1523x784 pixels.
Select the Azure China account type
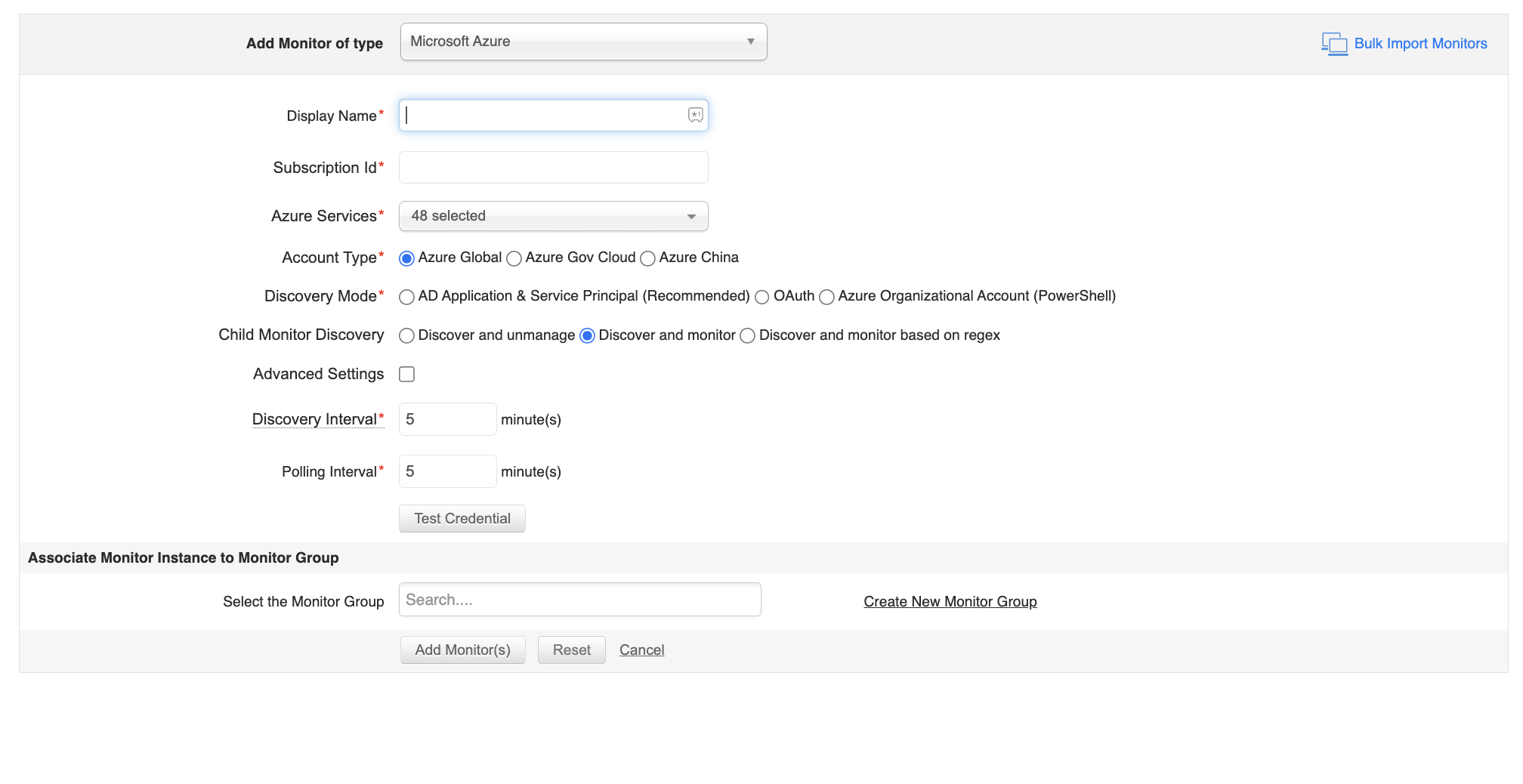[x=647, y=258]
